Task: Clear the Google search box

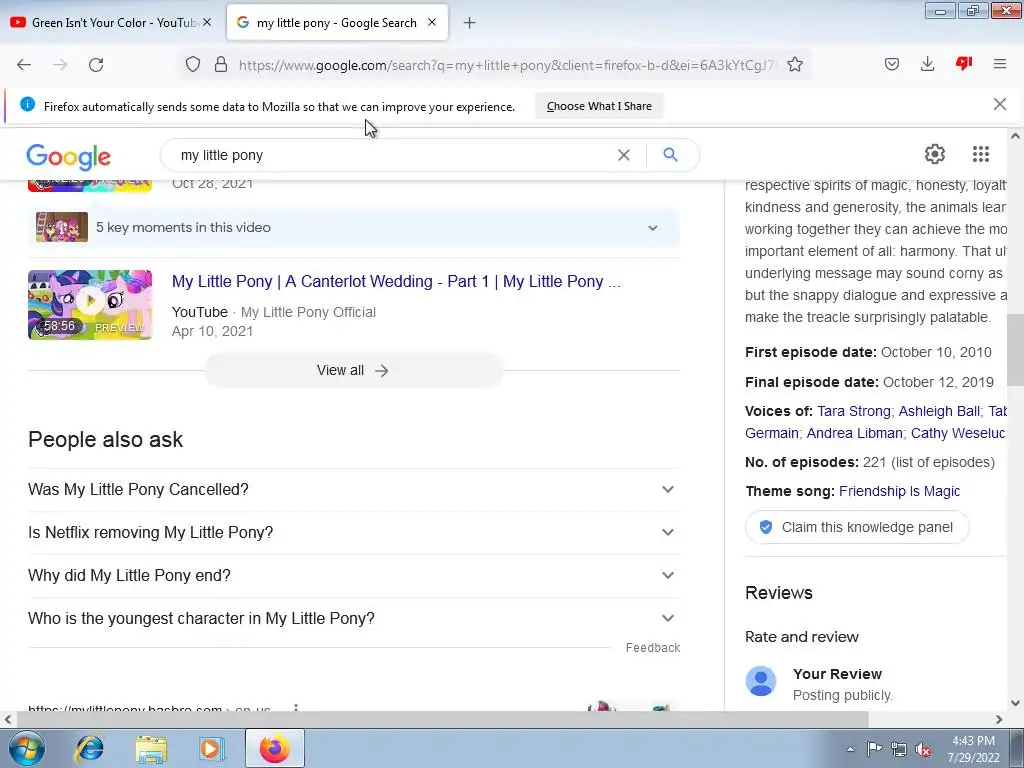Action: [x=624, y=155]
